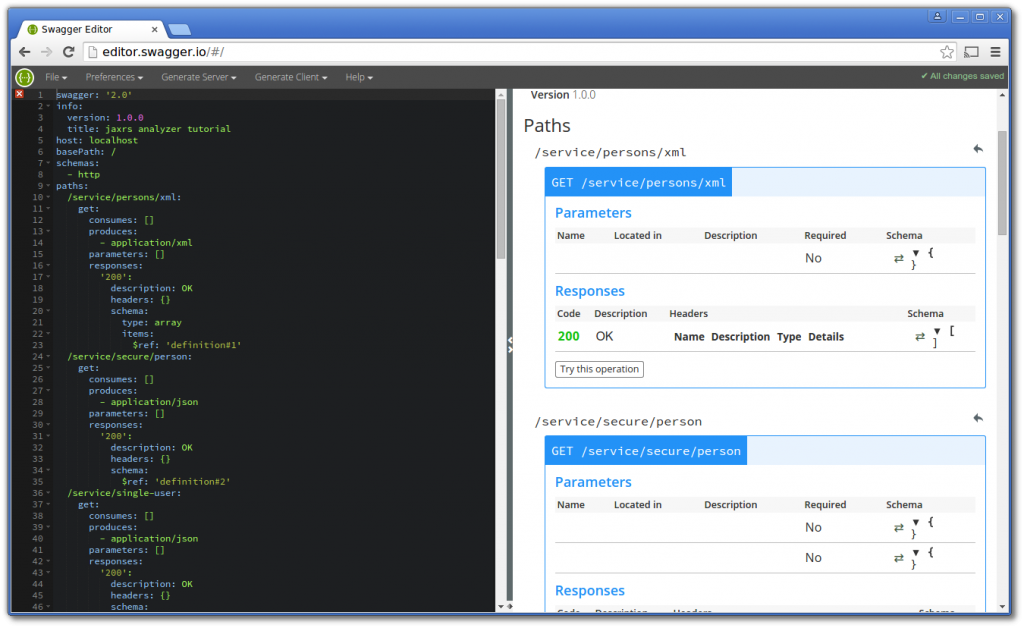Screen dimensions: 1024x628
Task: Click the Try this operation button
Action: pyautogui.click(x=598, y=369)
